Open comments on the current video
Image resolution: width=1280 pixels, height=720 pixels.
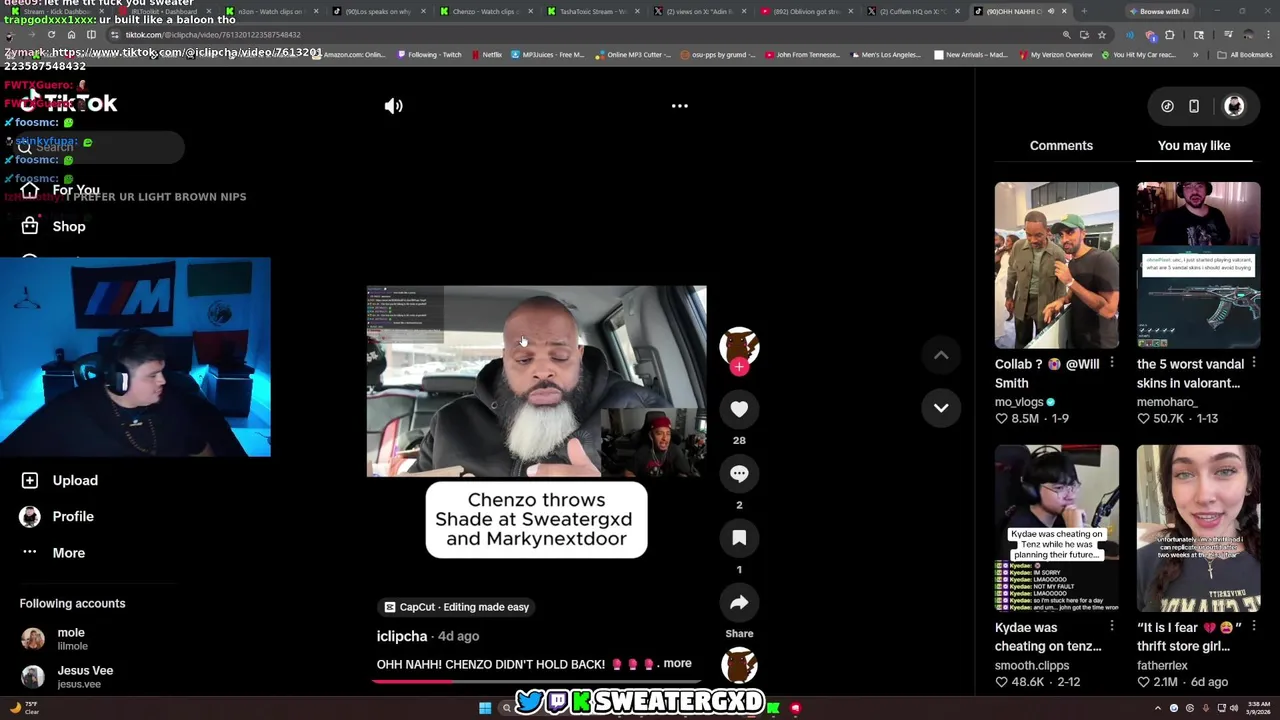[739, 474]
